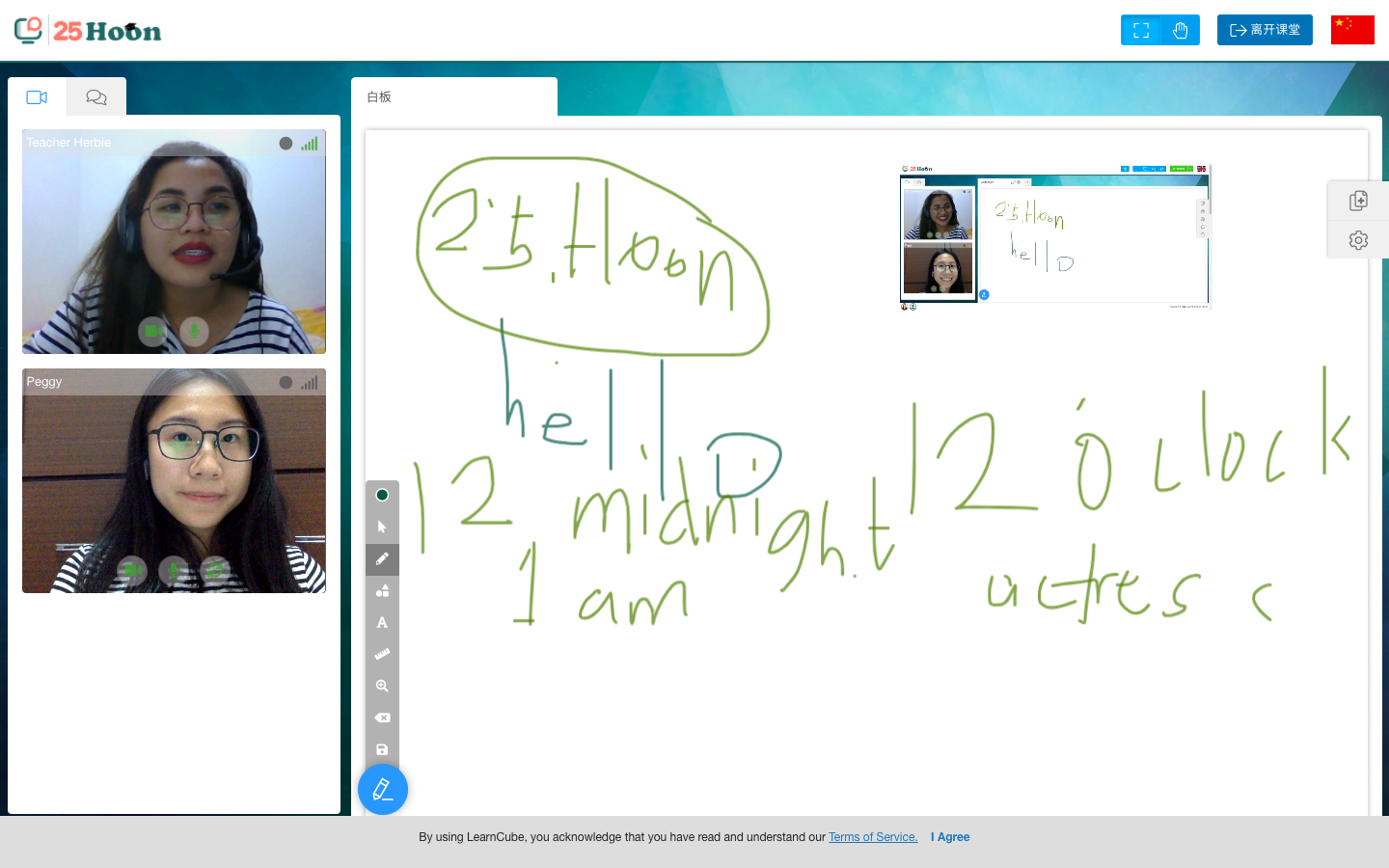Leave the classroom via 离开课堂 button

[1265, 30]
